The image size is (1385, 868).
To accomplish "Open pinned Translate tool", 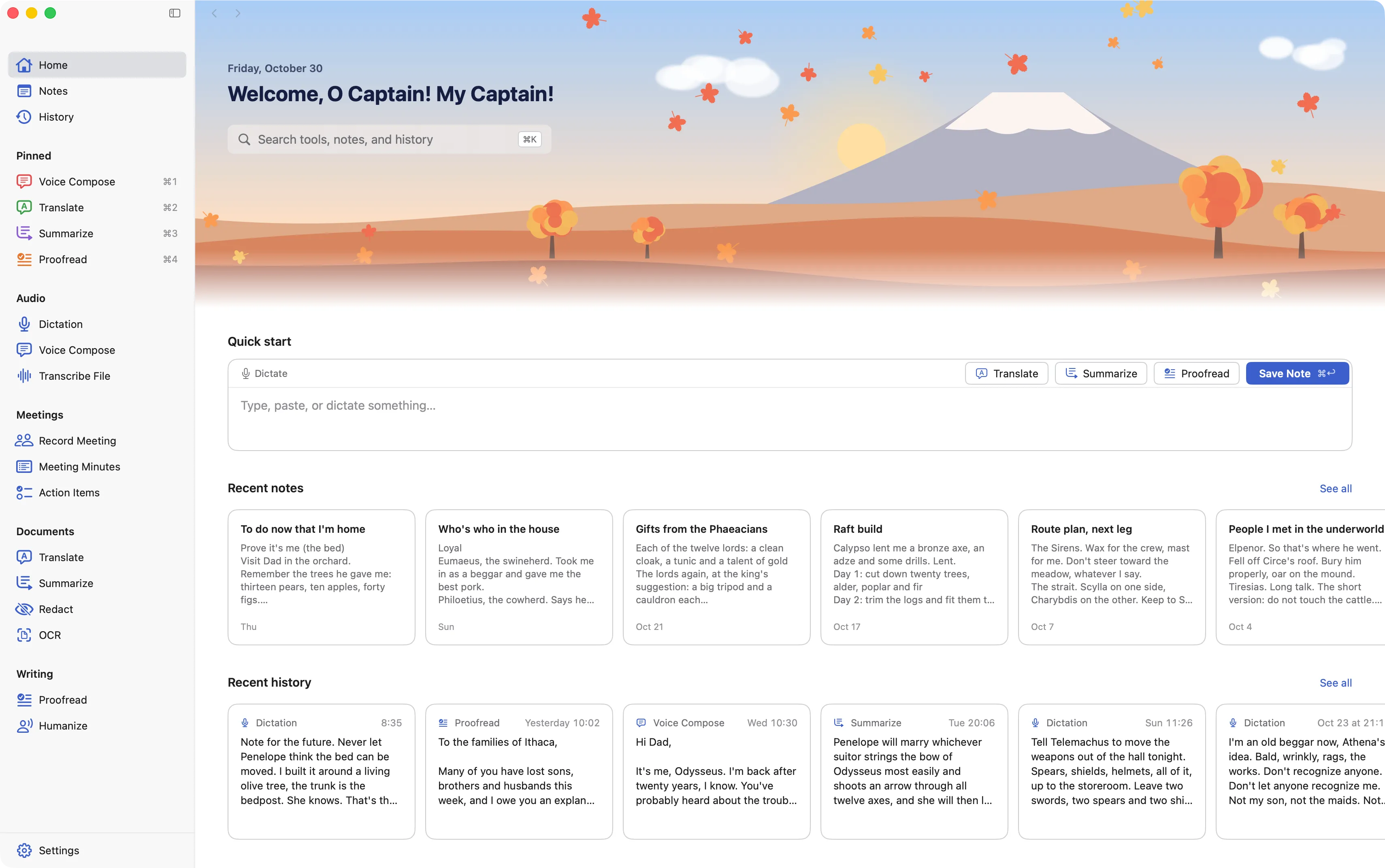I will click(x=97, y=207).
